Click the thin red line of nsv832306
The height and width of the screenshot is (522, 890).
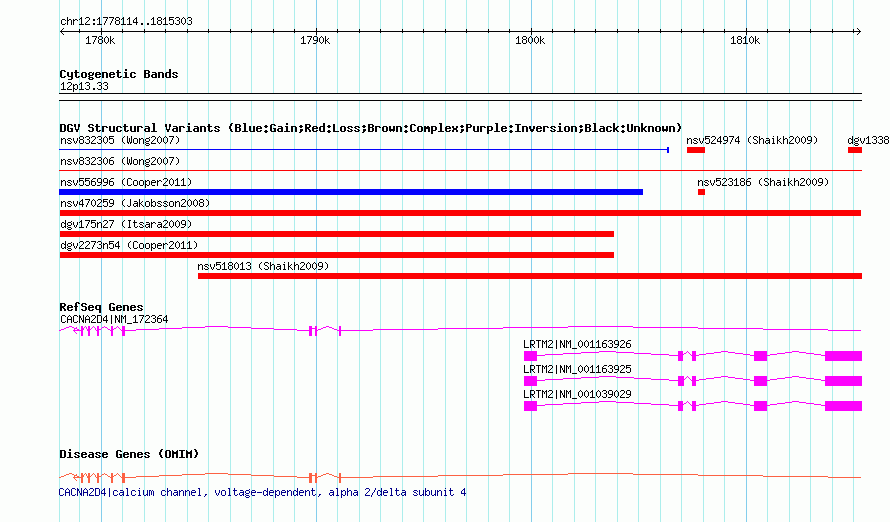[460, 170]
